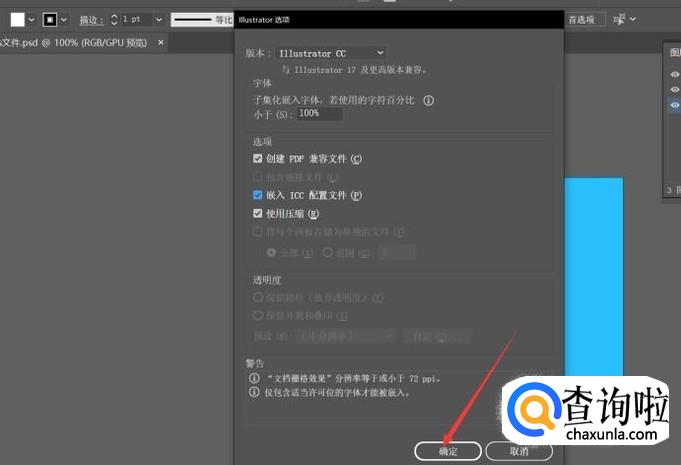The image size is (681, 465).
Task: Open the stroke weight 1 pt dropdown
Action: [x=159, y=20]
